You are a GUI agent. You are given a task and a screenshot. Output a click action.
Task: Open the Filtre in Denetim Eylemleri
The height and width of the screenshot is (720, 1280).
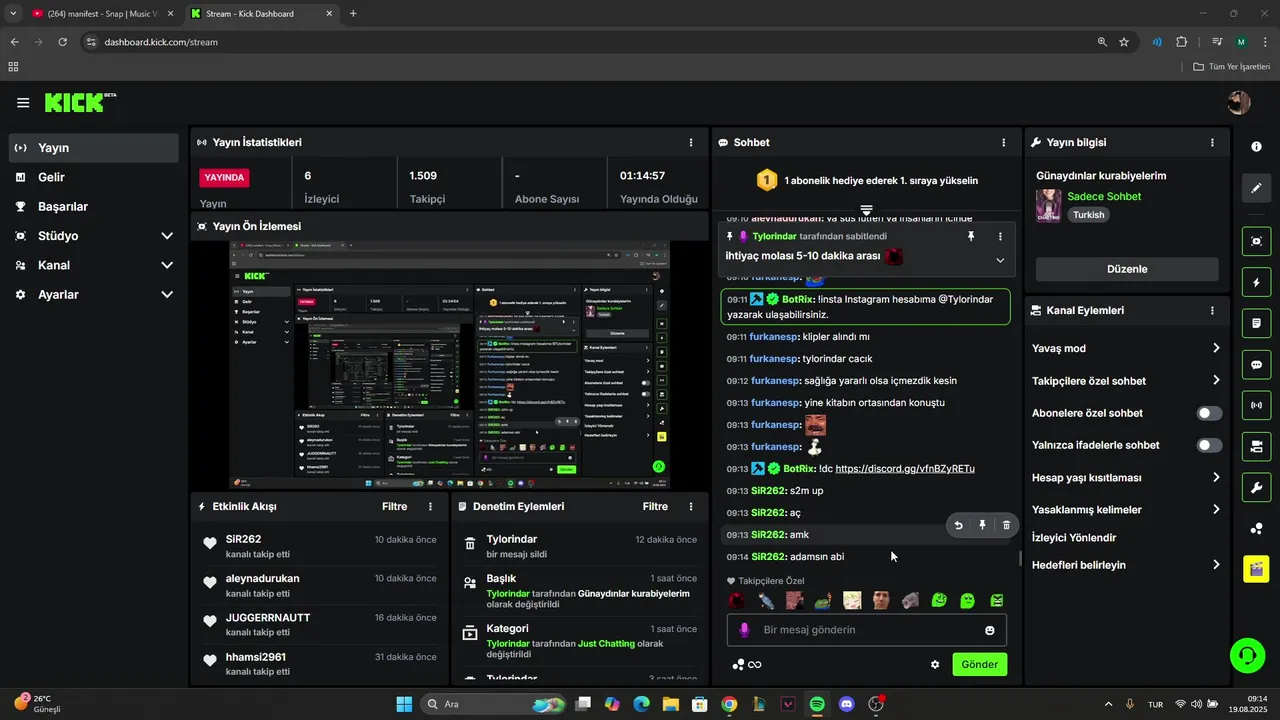pyautogui.click(x=655, y=507)
